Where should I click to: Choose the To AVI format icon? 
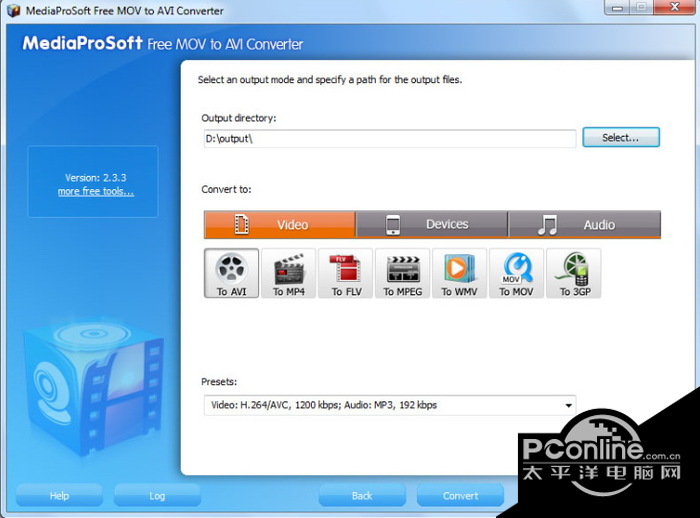[x=231, y=273]
